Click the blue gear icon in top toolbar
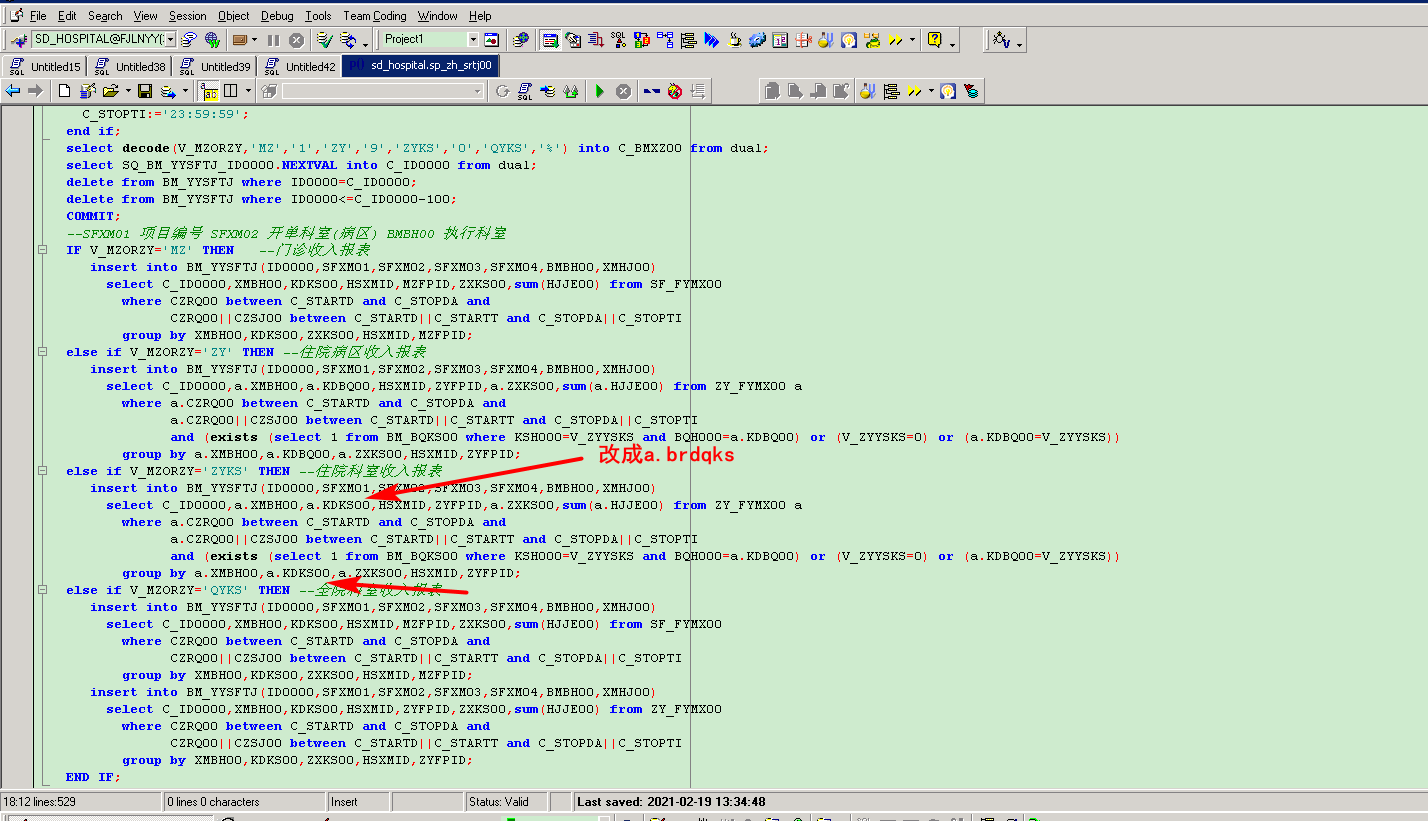 click(757, 40)
